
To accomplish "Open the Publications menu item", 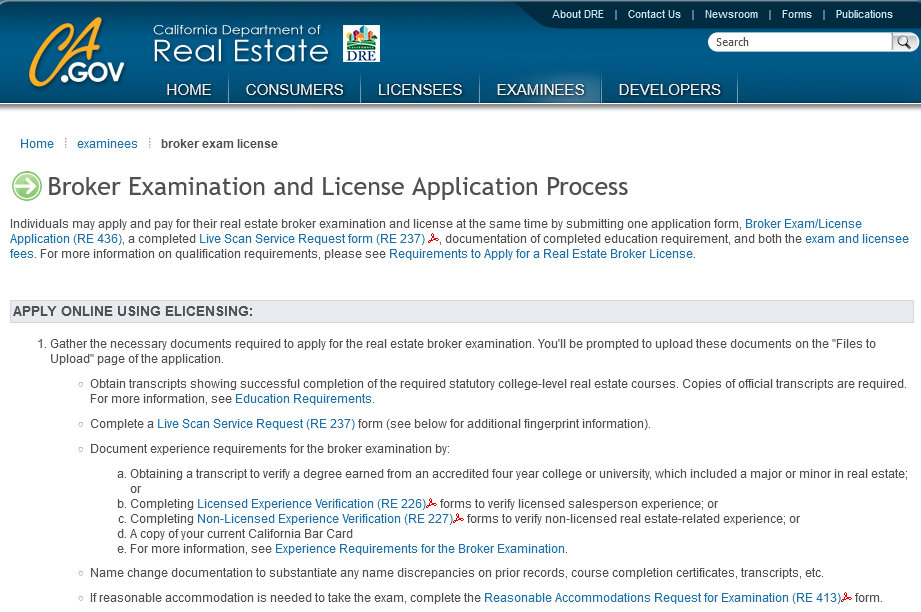I will pyautogui.click(x=863, y=14).
